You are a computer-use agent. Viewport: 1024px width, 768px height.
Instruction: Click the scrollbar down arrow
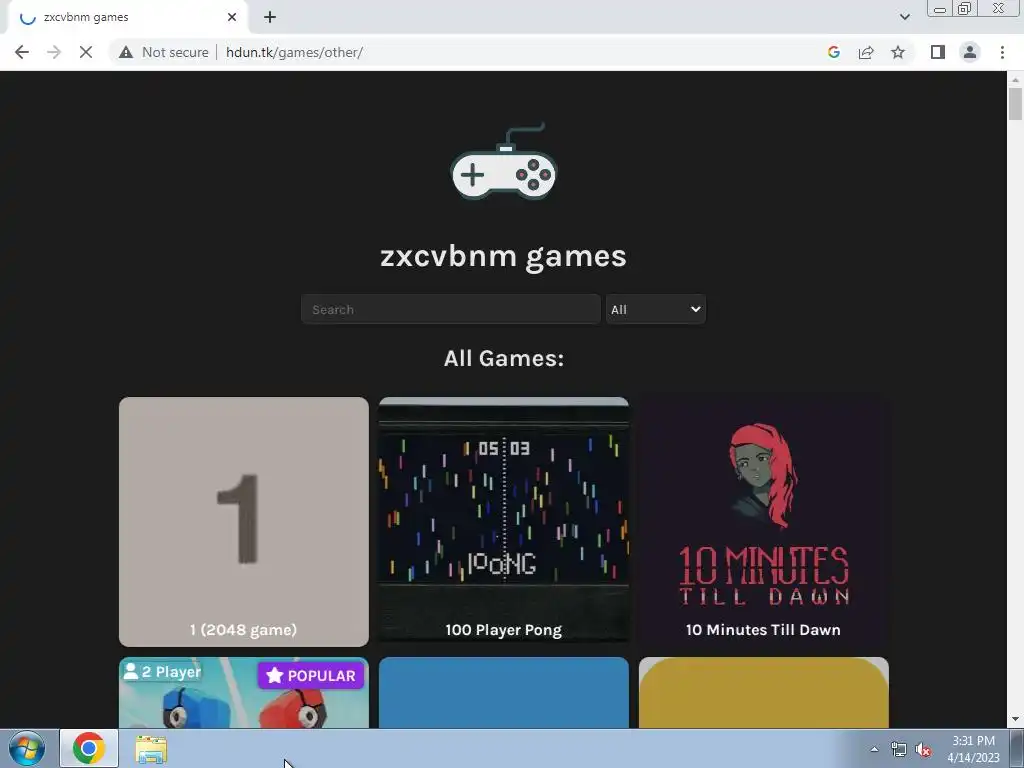[x=1015, y=720]
